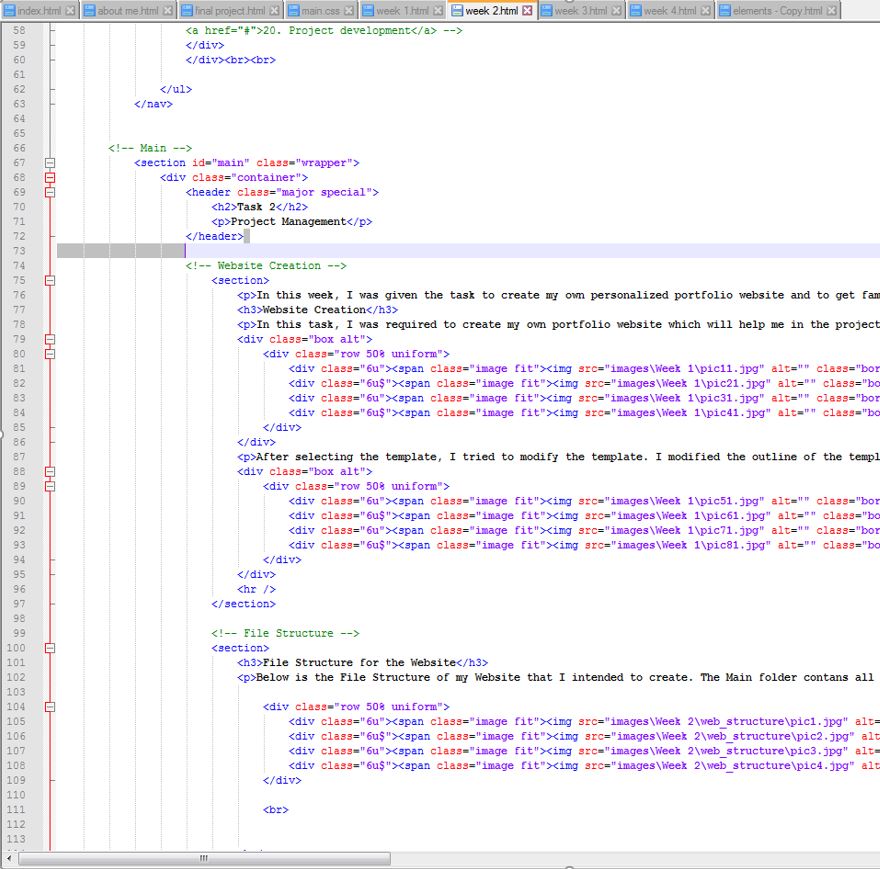
Task: Switch to the week 1.html tab
Action: pyautogui.click(x=402, y=11)
